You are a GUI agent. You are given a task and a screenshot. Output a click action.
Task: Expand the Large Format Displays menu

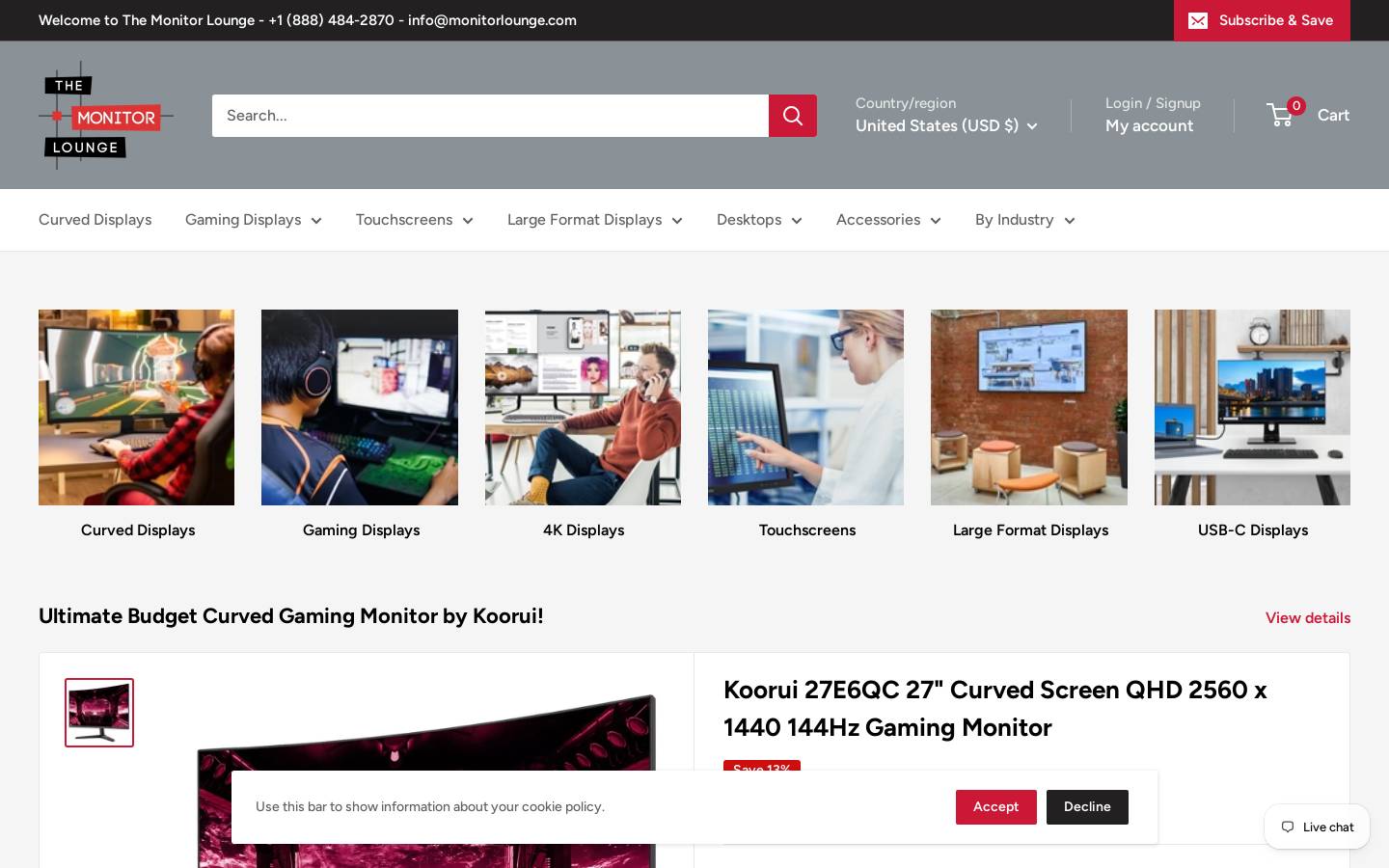tap(595, 220)
